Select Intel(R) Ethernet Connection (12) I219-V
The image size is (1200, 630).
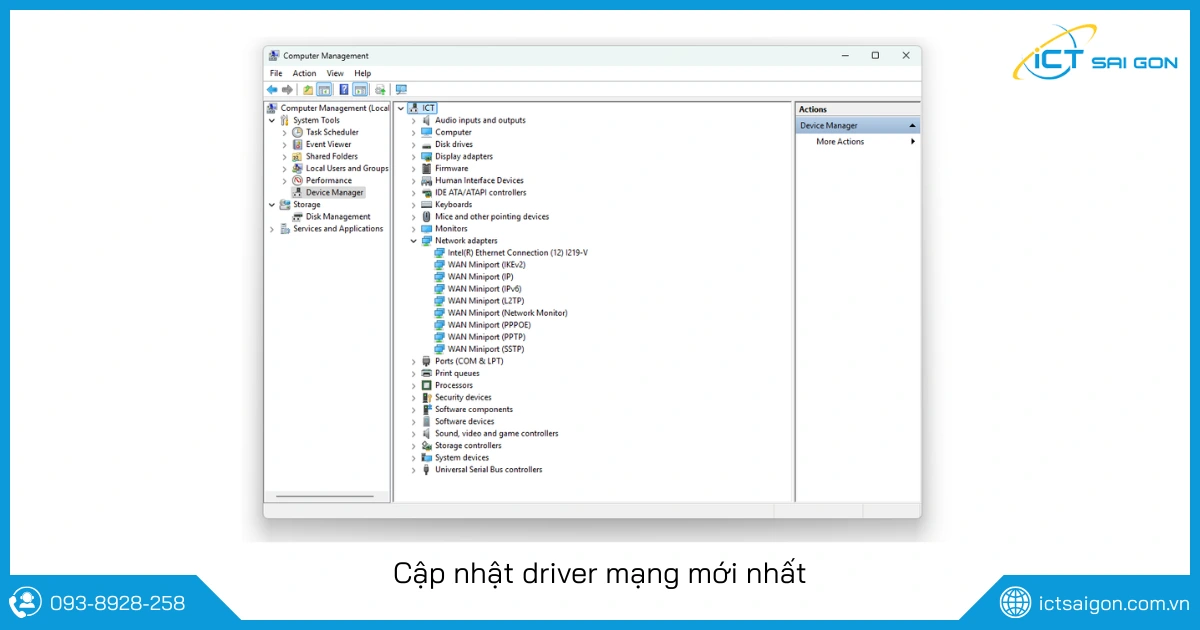click(x=518, y=253)
